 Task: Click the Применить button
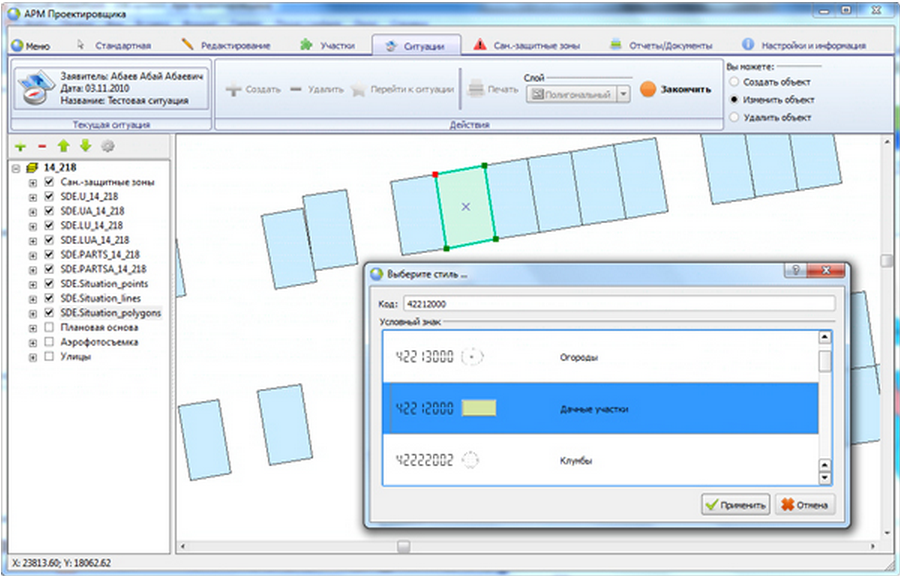(735, 505)
